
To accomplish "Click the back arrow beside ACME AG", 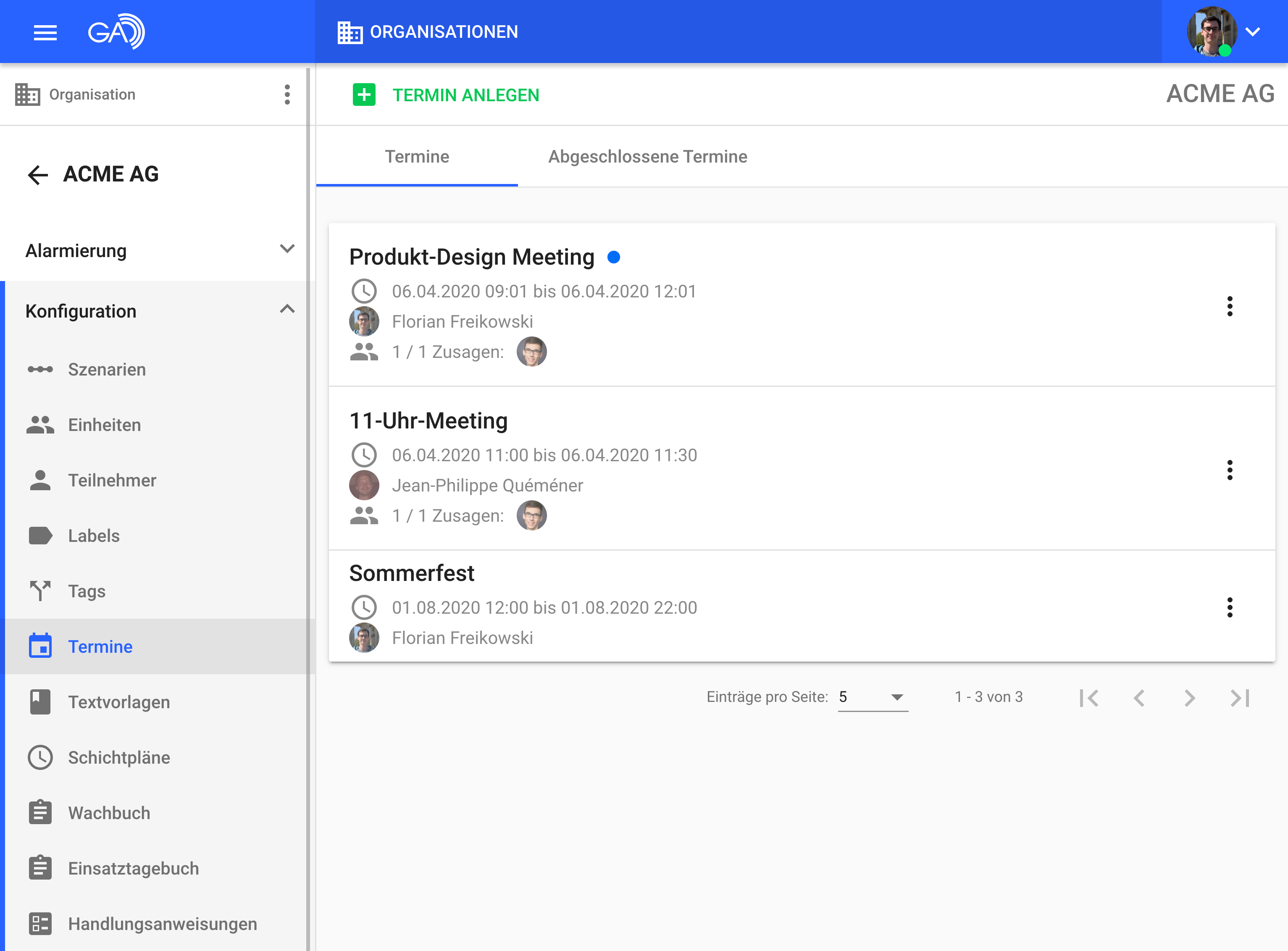I will pyautogui.click(x=38, y=174).
